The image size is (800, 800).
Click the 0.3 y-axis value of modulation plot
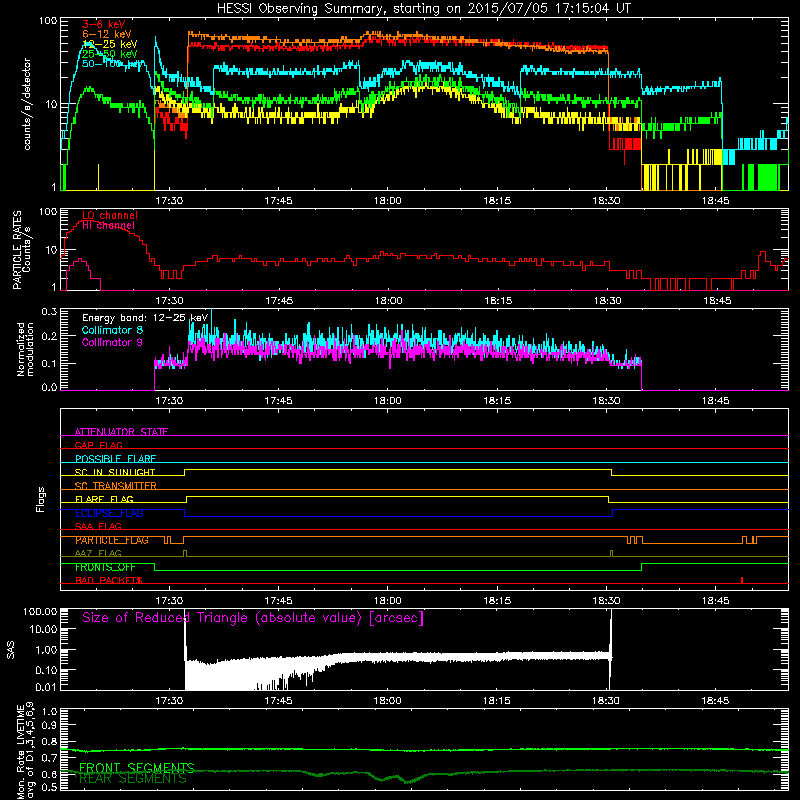coord(49,311)
